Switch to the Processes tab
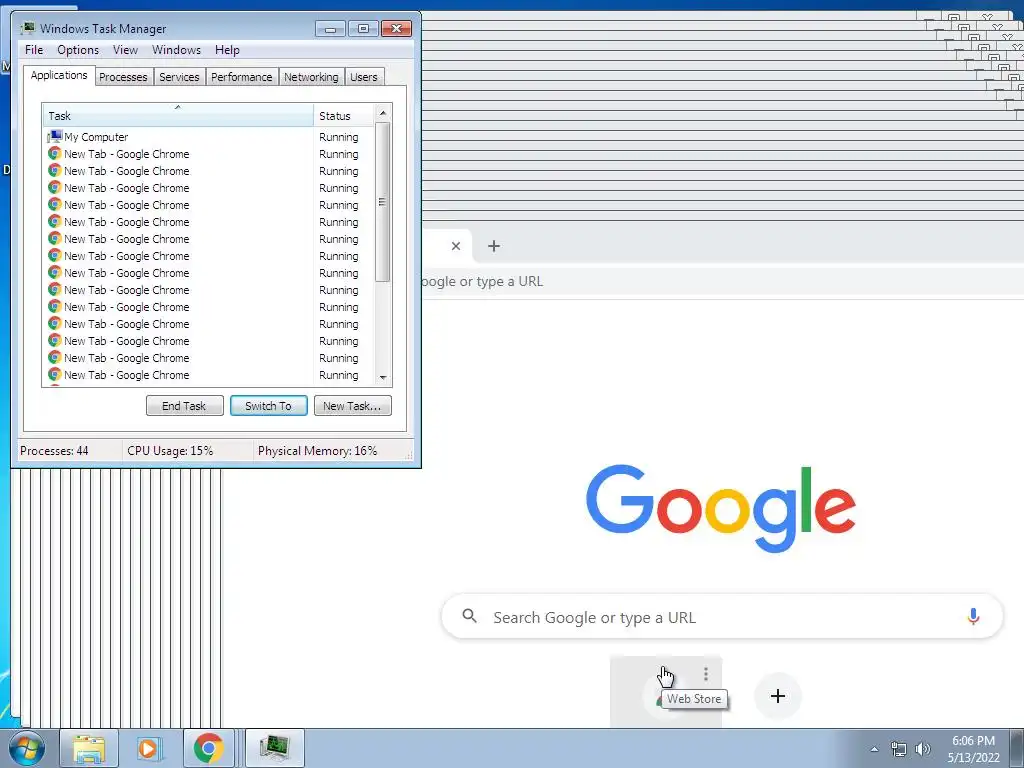The height and width of the screenshot is (768, 1024). tap(123, 77)
